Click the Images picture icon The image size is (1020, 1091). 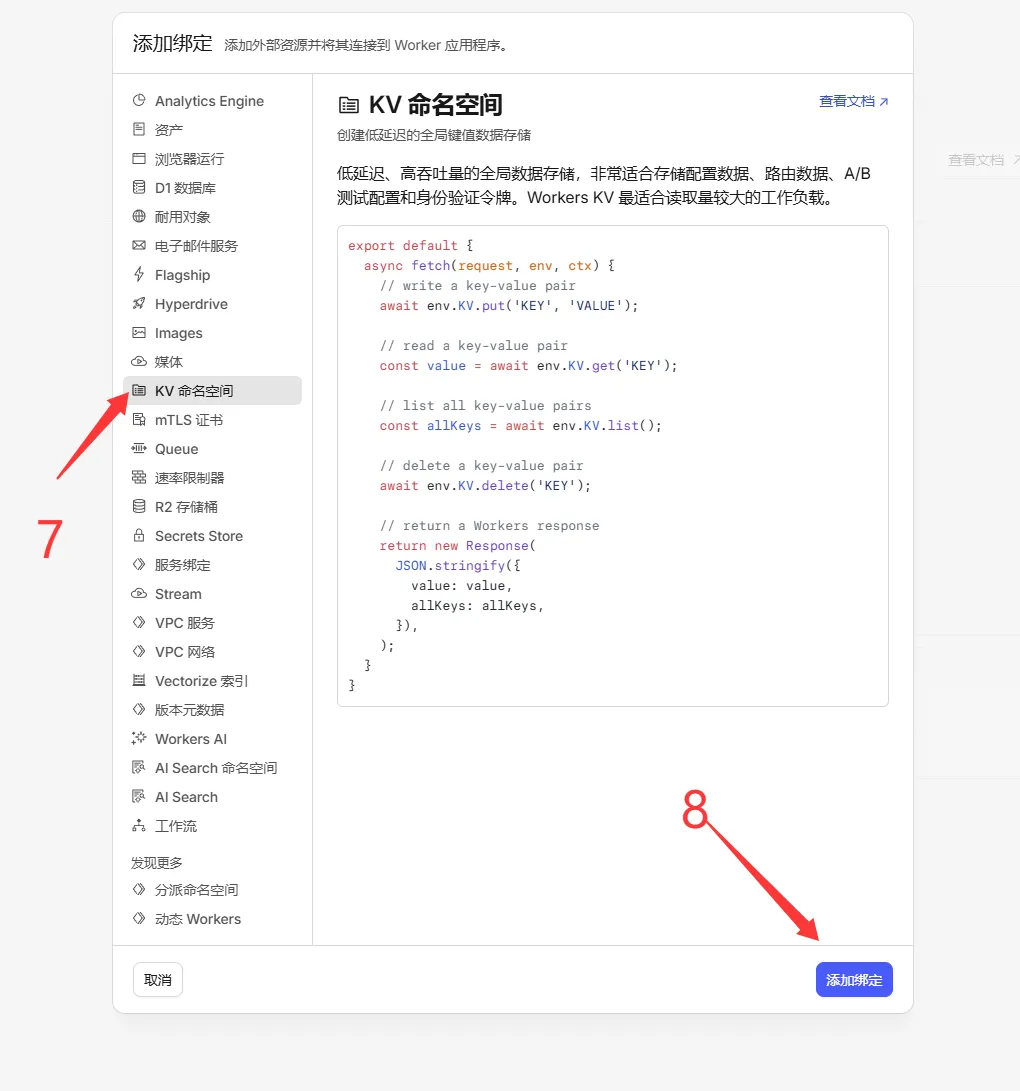pyautogui.click(x=139, y=333)
